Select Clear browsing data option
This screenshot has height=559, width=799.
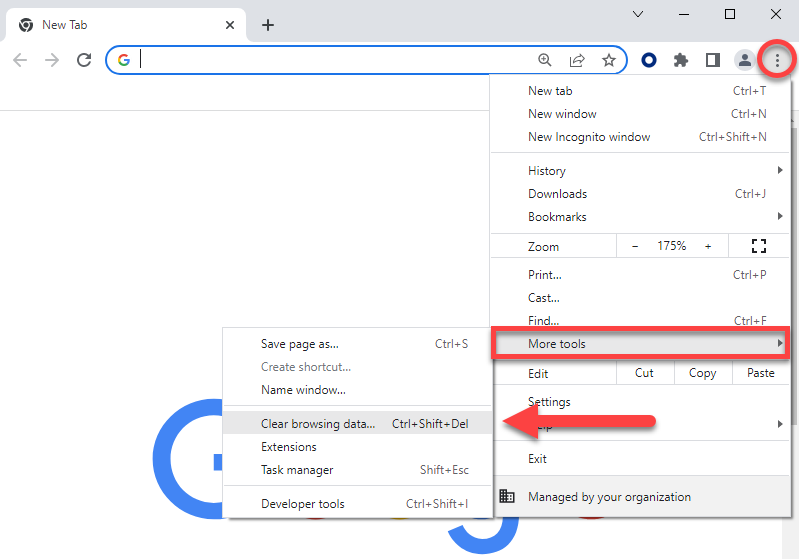[x=318, y=424]
